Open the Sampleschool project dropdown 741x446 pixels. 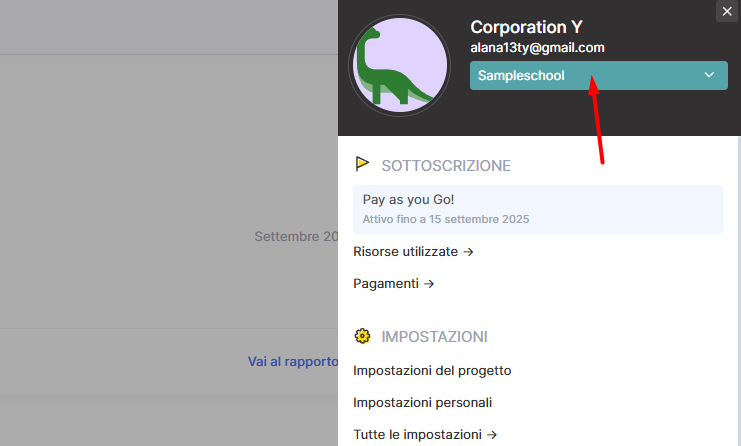[x=598, y=76]
